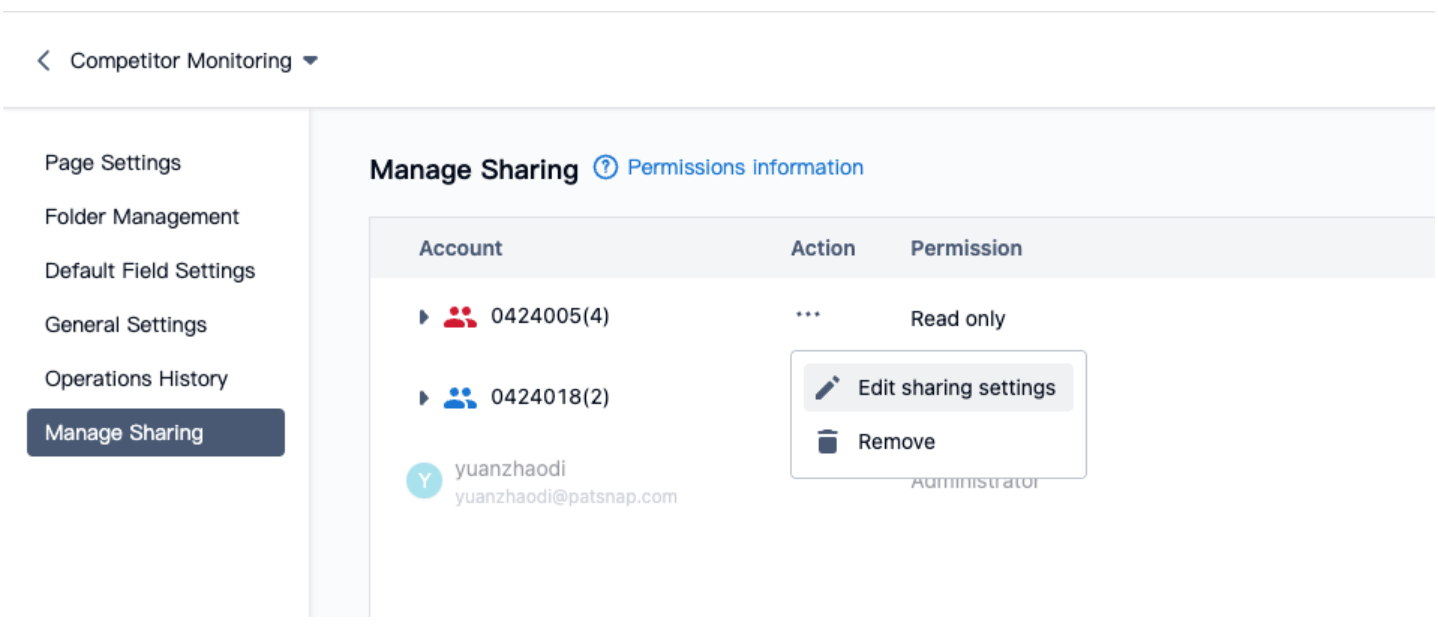Click the red group icon for 0424005

tap(460, 317)
